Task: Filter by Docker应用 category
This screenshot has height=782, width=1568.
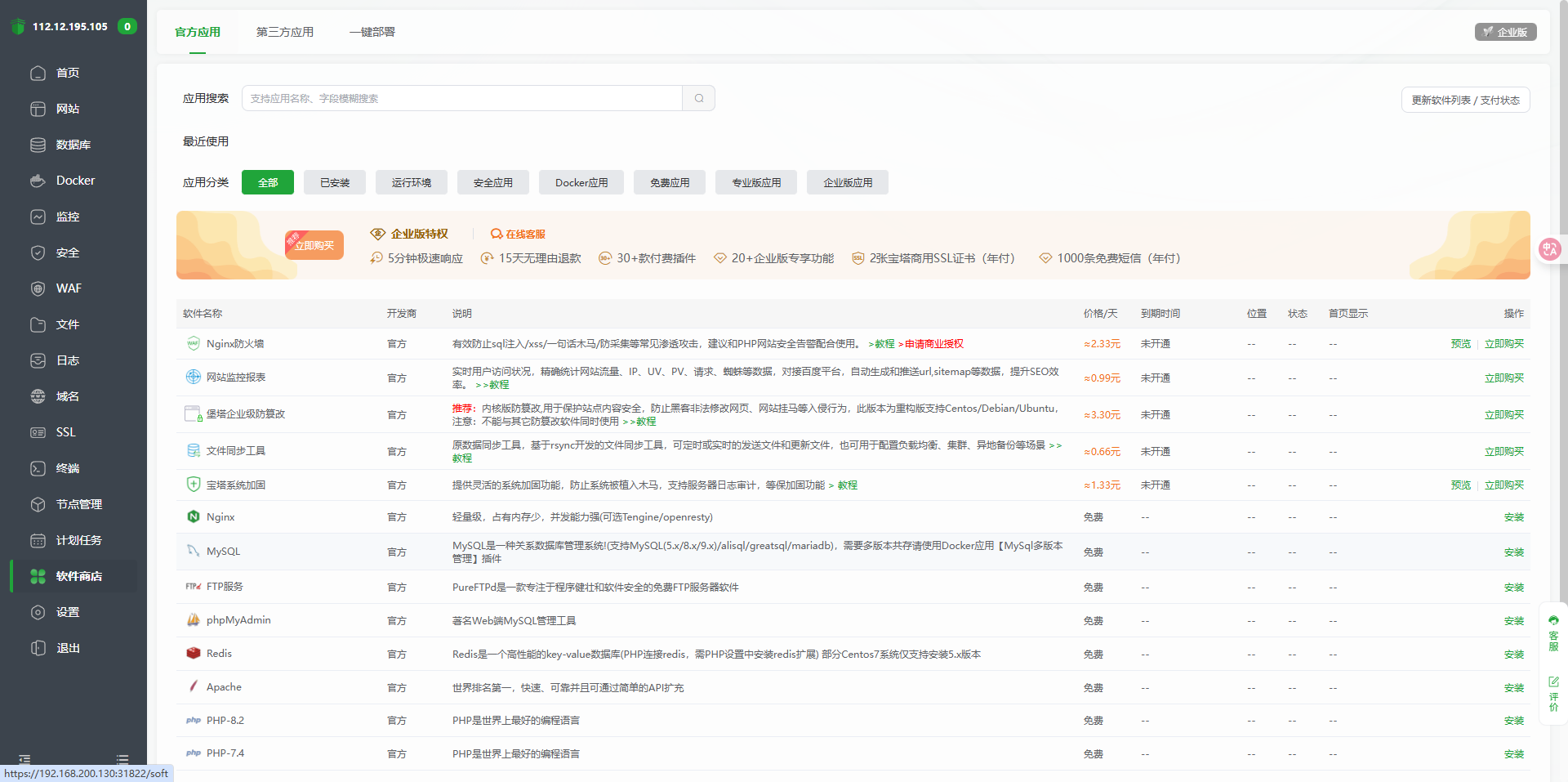Action: point(581,182)
